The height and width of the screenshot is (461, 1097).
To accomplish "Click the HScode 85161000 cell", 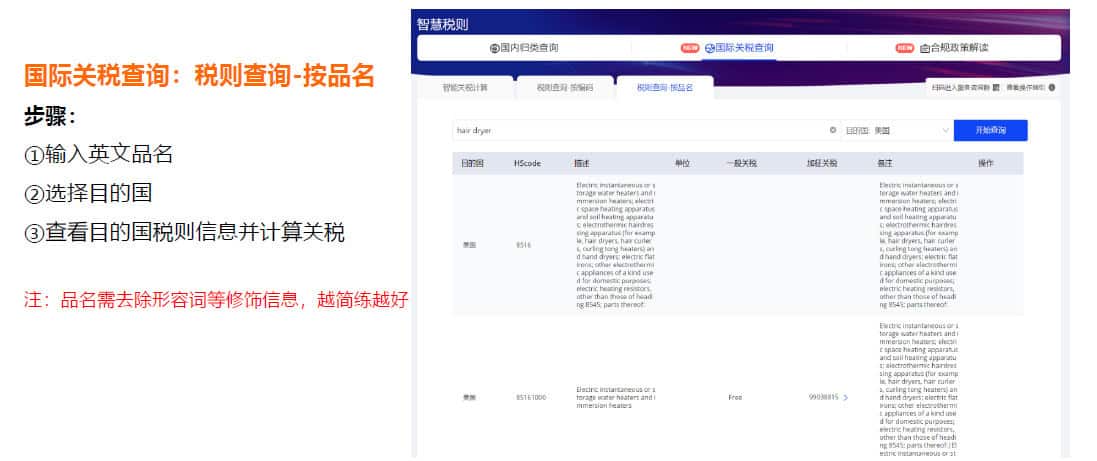I will click(530, 397).
